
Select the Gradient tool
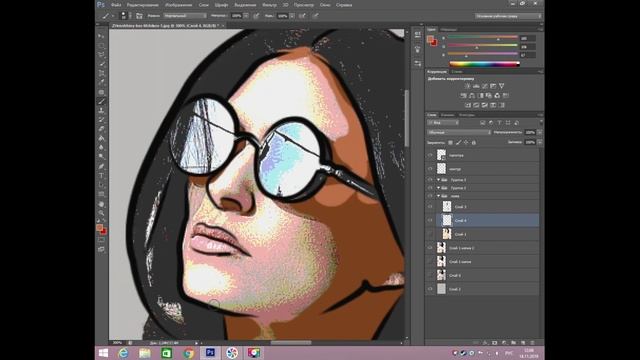[101, 138]
